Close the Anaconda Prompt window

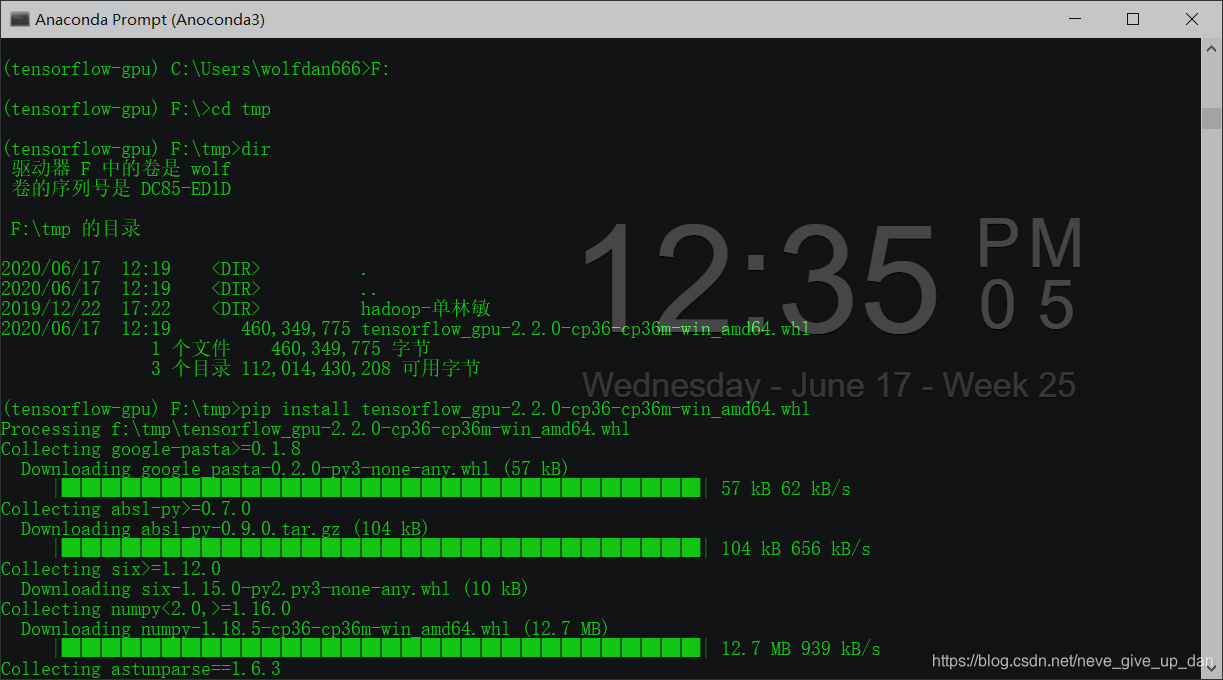pos(1192,19)
